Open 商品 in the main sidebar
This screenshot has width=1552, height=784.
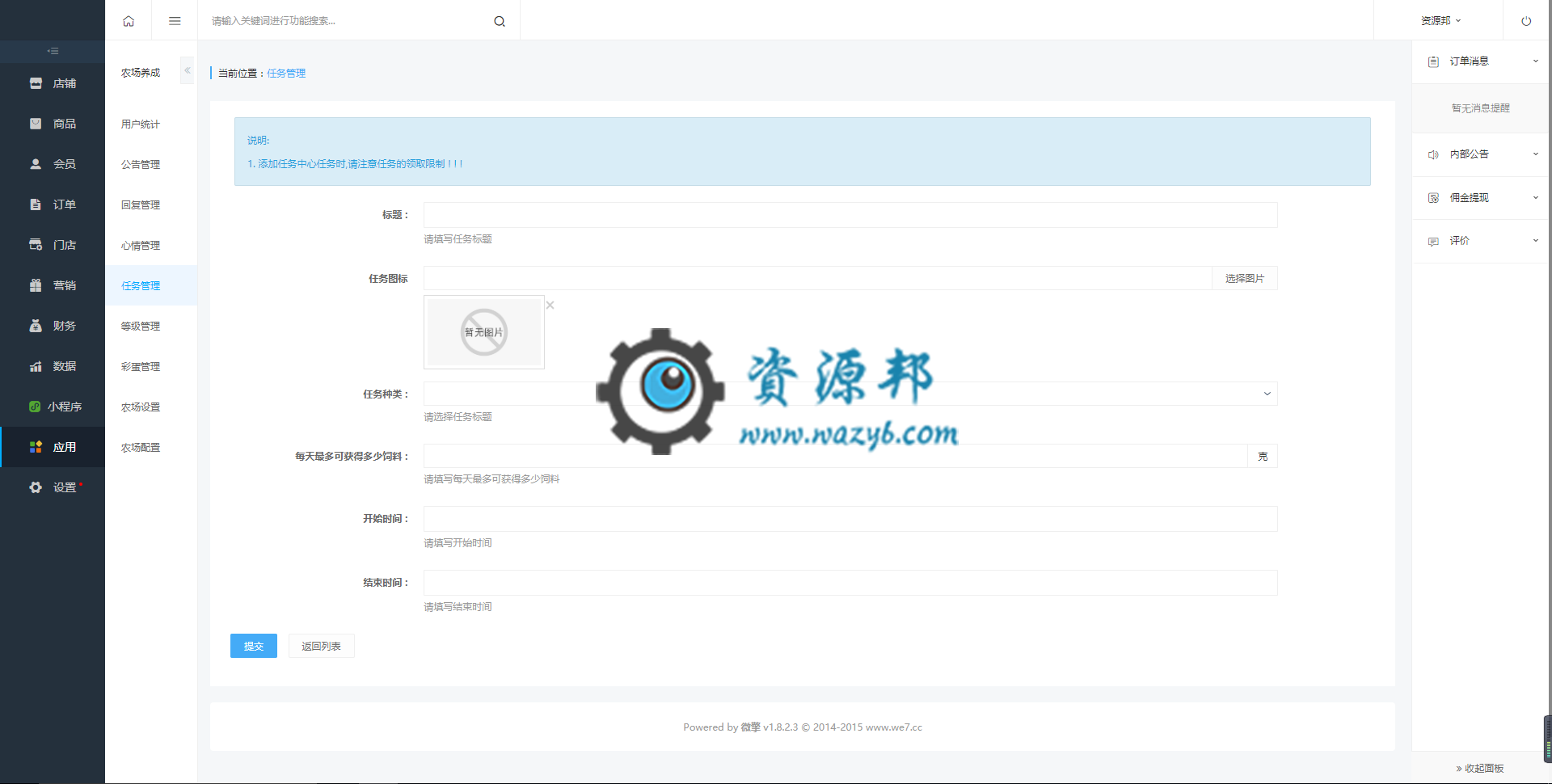[x=53, y=124]
